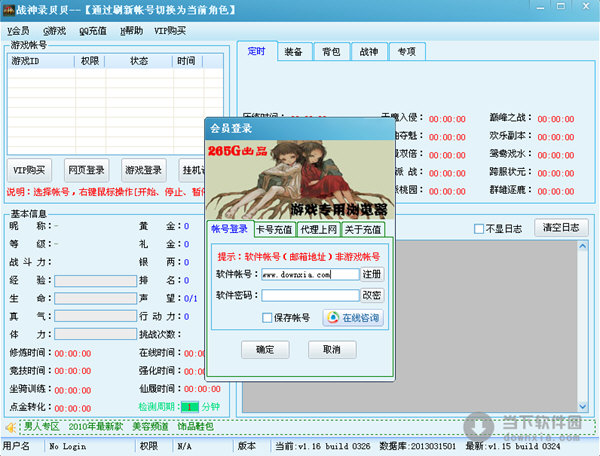
Task: Click the 网页登录 button
Action: coord(86,169)
